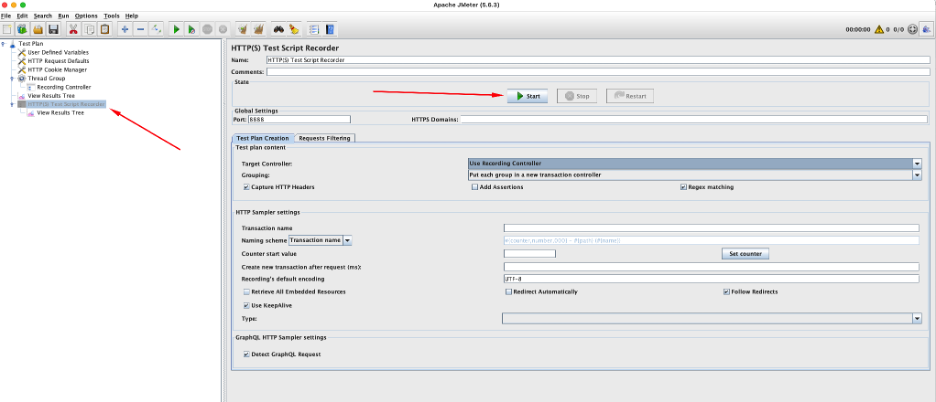Open the File menu
936x402 pixels.
pos(6,16)
